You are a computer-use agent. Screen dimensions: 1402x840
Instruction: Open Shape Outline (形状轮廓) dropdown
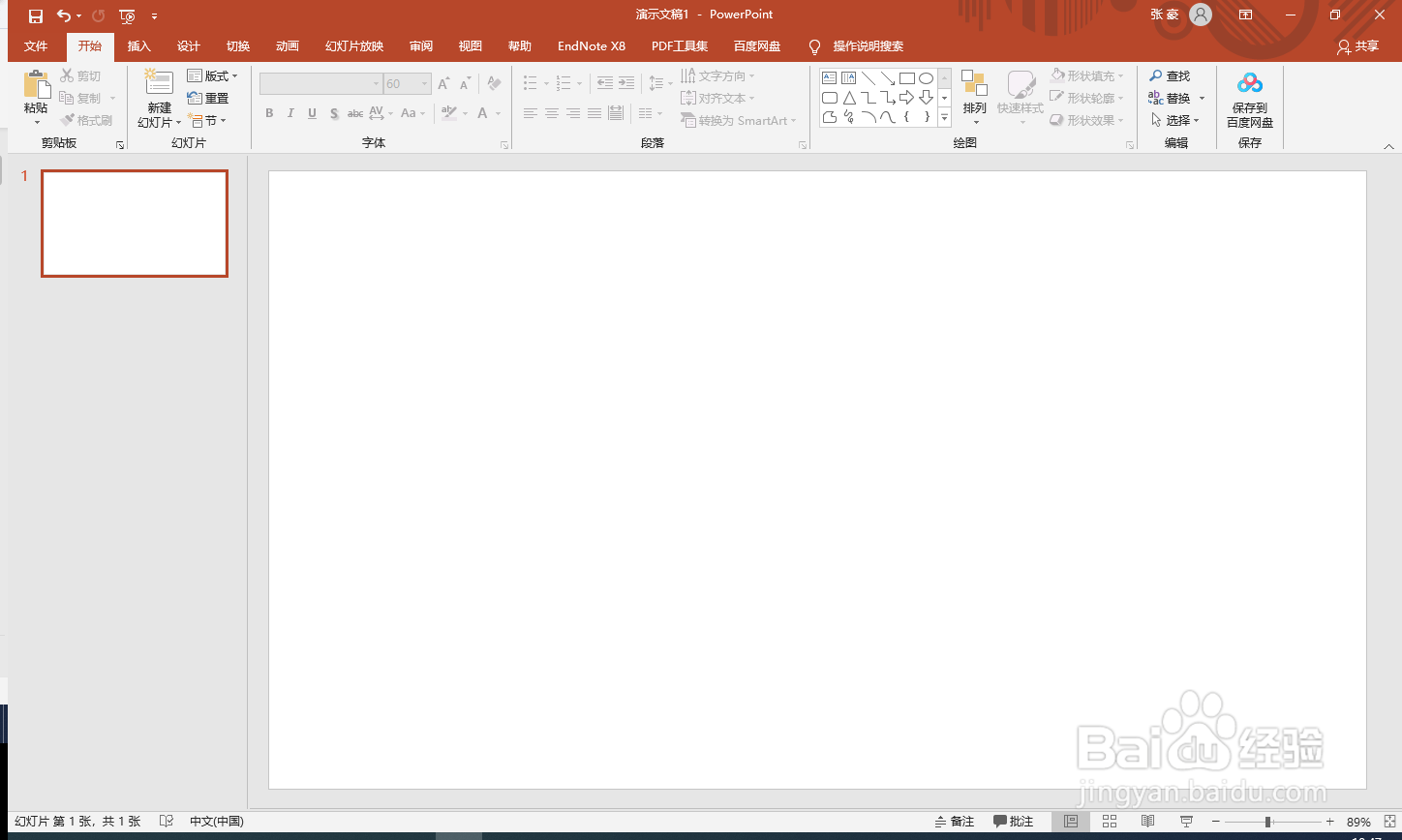pyautogui.click(x=1087, y=99)
